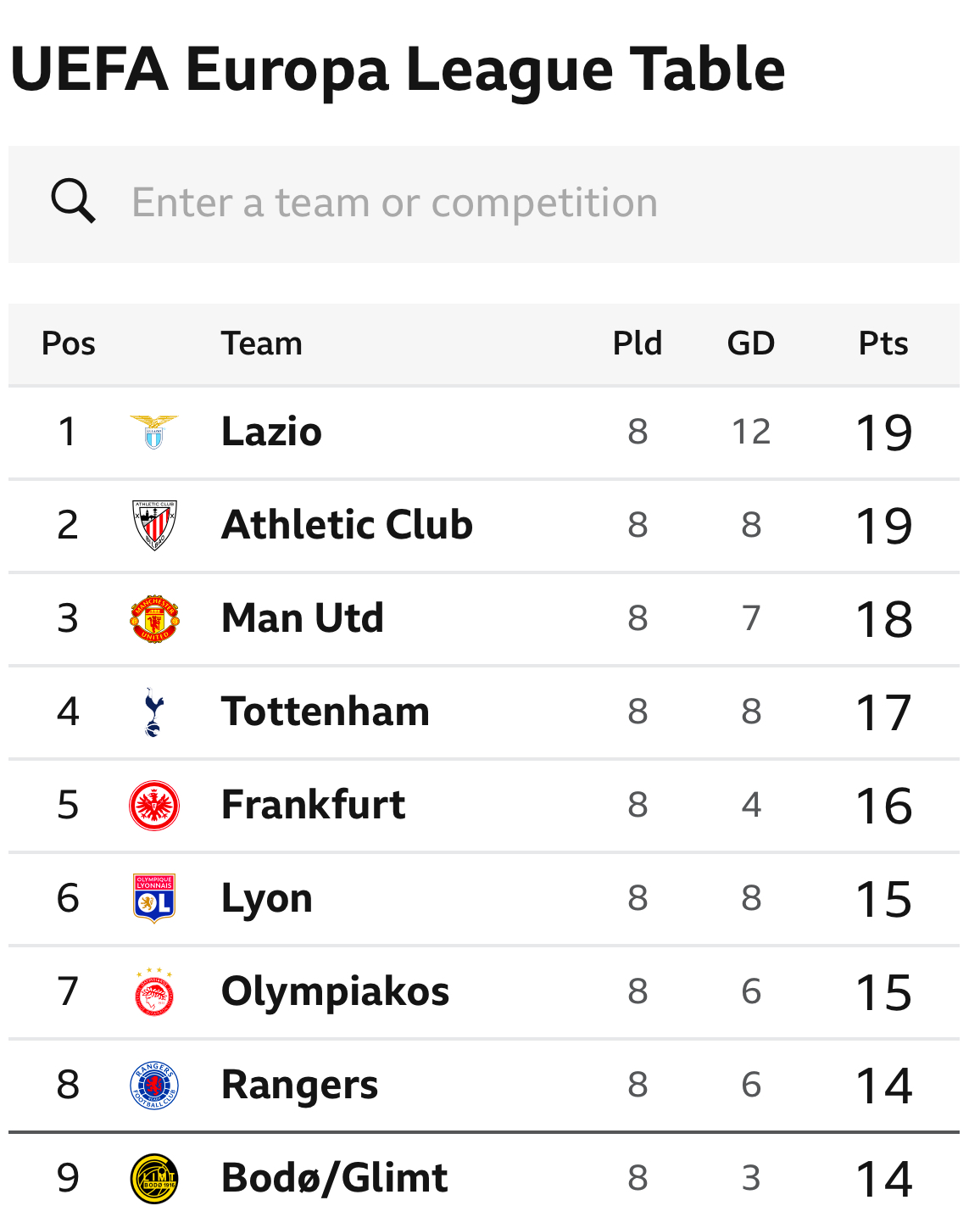Select the Pld column header
The width and height of the screenshot is (980, 1217).
click(638, 343)
